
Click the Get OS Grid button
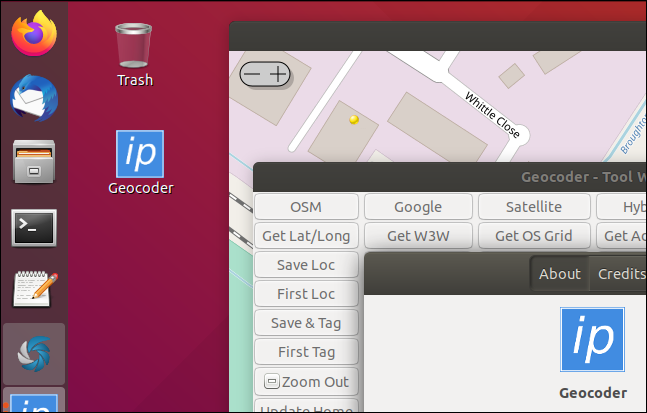[x=534, y=236]
